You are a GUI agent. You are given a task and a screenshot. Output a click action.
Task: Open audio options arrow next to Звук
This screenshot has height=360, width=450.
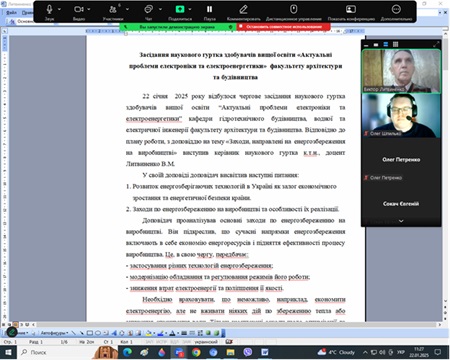point(59,9)
